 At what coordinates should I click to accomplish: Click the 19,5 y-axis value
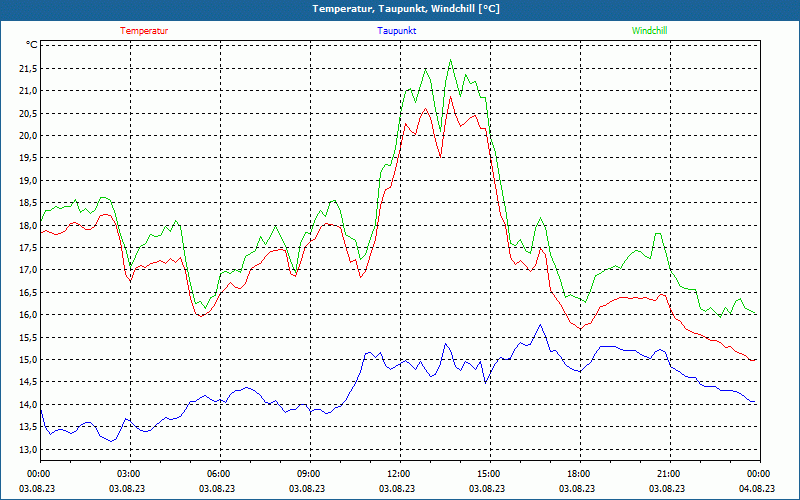[x=28, y=158]
